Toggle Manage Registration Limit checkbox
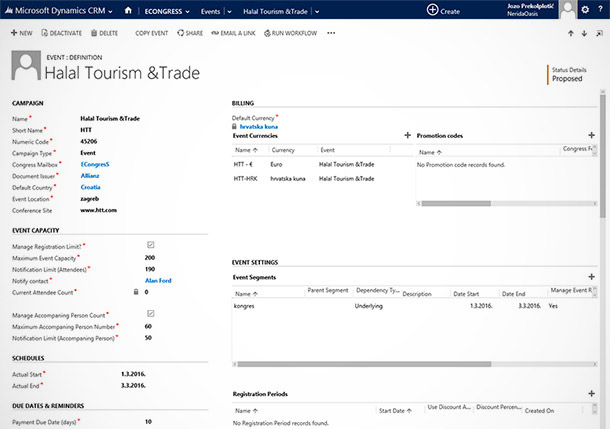Screen dimensions: 610x429 [x=151, y=245]
